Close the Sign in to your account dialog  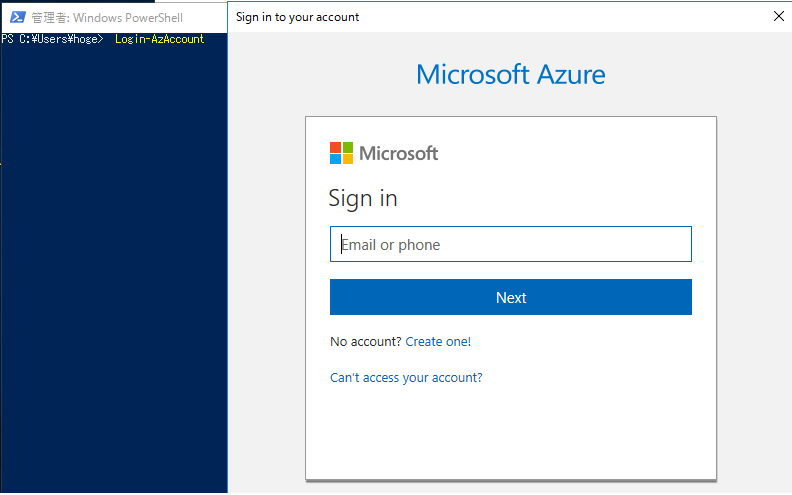(778, 16)
